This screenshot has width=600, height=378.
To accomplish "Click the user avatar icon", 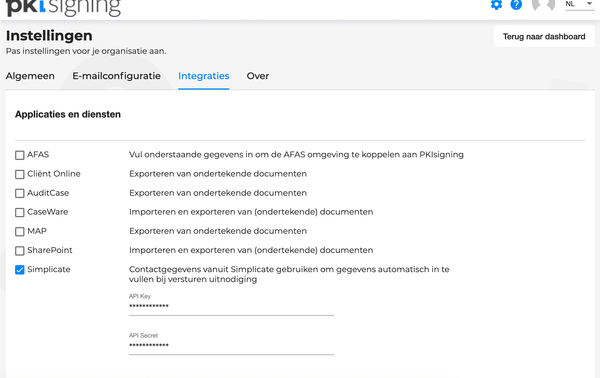I will pyautogui.click(x=543, y=5).
